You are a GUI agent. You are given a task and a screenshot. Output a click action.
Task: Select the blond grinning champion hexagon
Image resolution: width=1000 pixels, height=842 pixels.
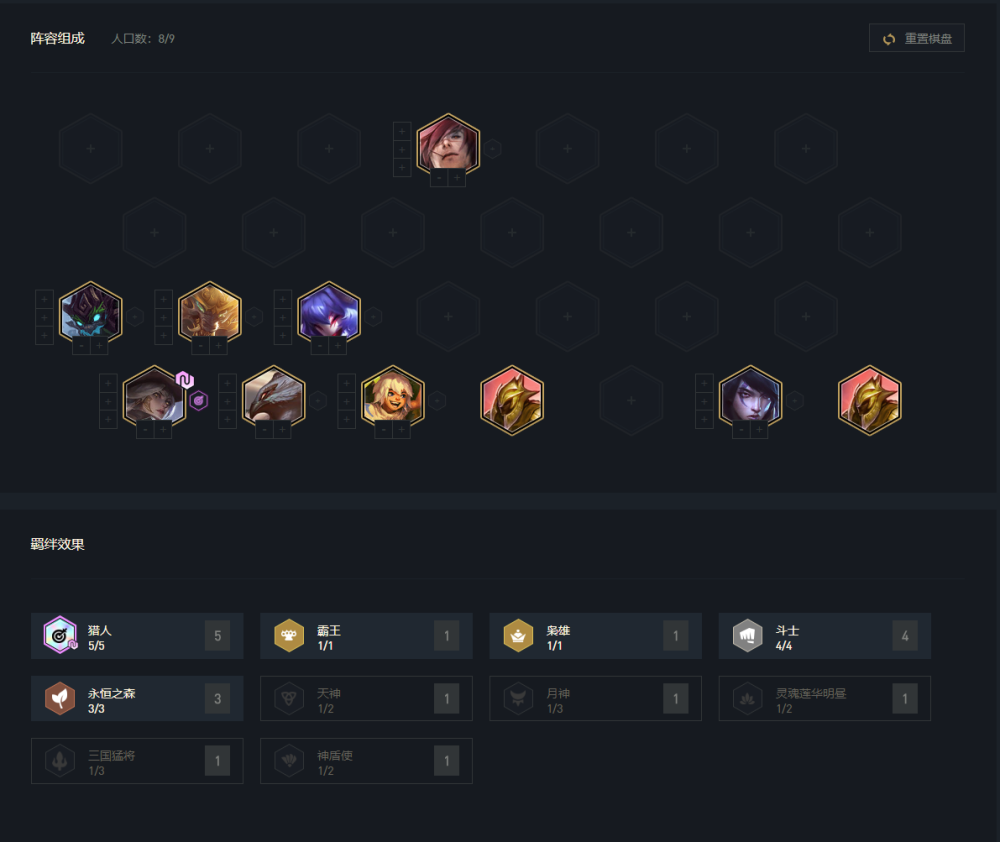[x=392, y=397]
